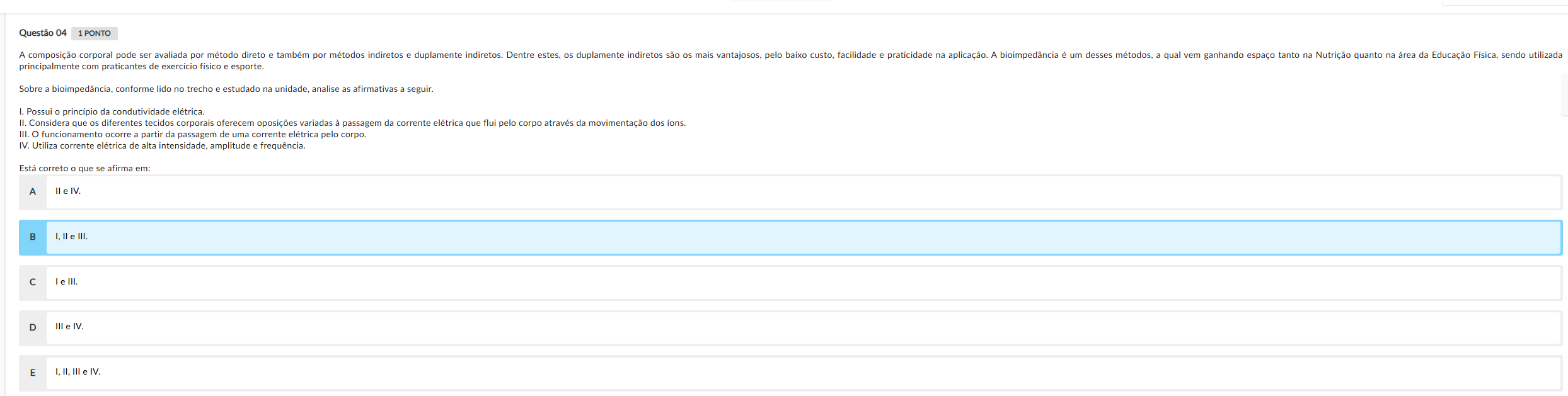Pick the answer text 'I e III.'
The image size is (1568, 396).
pyautogui.click(x=67, y=282)
